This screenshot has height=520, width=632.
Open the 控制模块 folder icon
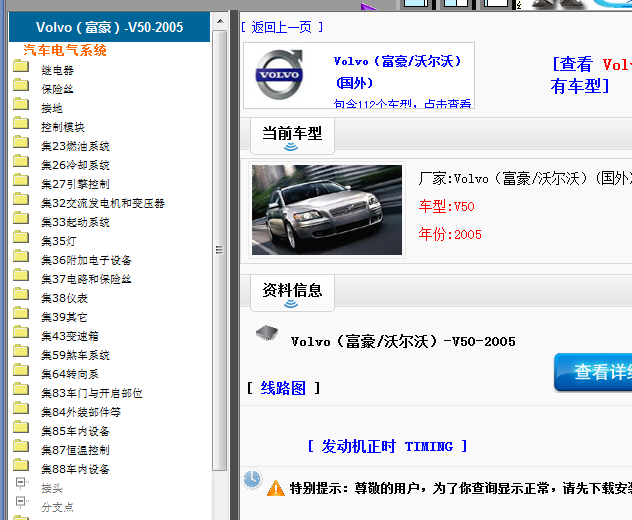click(x=21, y=123)
